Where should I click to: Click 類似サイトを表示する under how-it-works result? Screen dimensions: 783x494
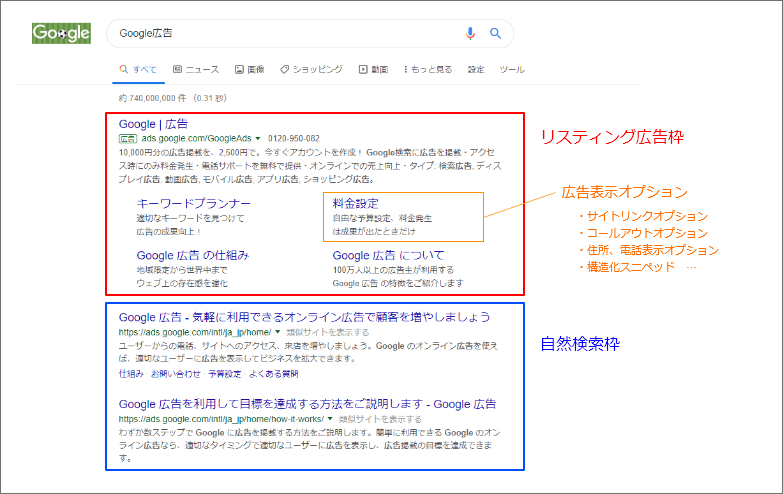380,419
